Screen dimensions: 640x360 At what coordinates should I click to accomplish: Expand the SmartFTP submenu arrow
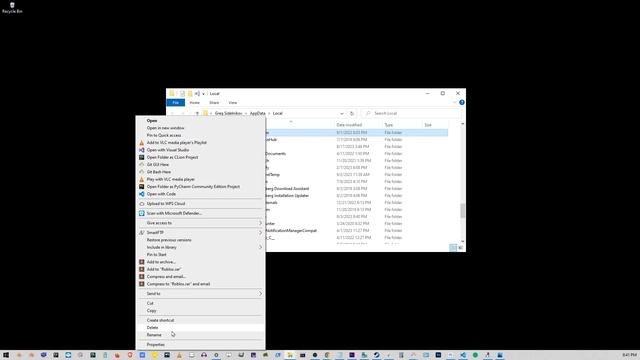[x=260, y=233]
